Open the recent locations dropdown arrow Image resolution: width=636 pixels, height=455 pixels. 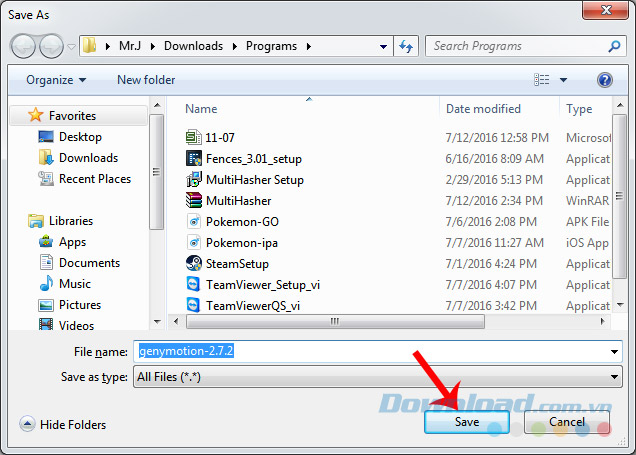point(71,47)
